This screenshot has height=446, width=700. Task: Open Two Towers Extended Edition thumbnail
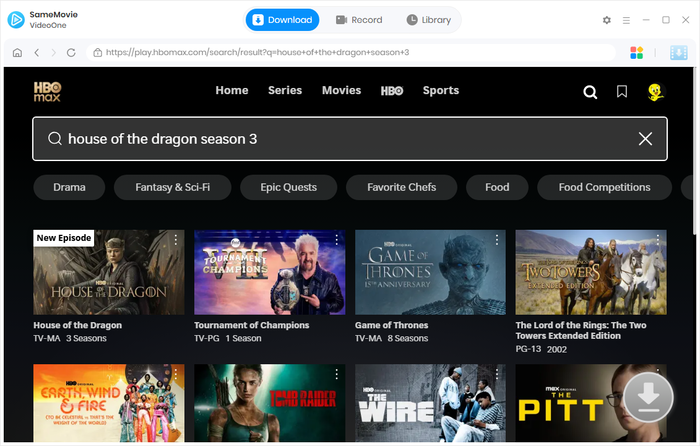[591, 272]
